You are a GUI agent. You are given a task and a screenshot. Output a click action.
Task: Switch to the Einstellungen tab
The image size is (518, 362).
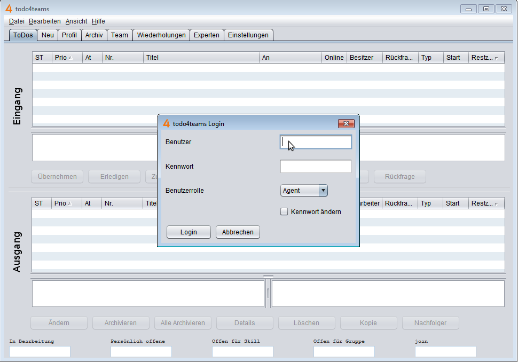tap(248, 35)
